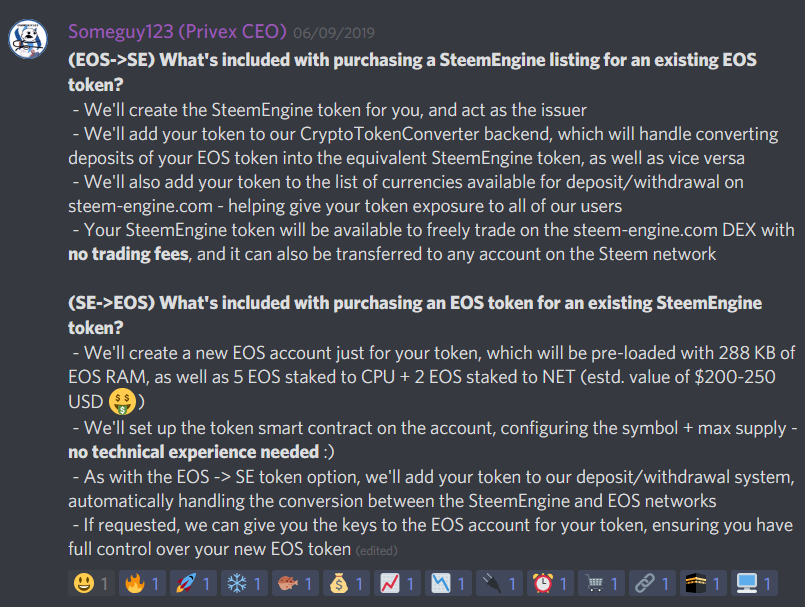Click the desktop computer reaction
The height and width of the screenshot is (607, 805).
[754, 582]
